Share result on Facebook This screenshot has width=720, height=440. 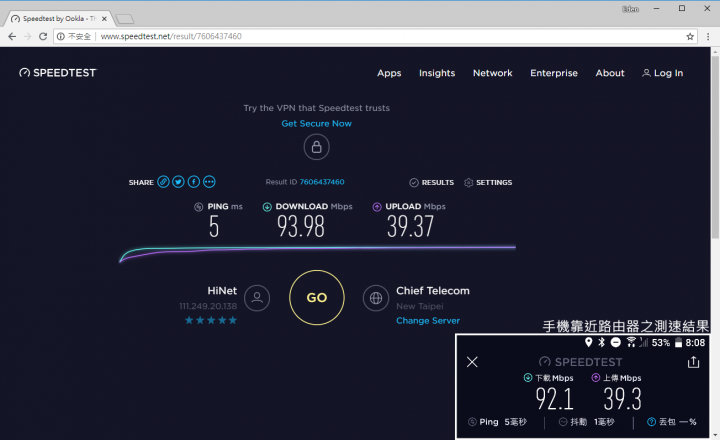tap(194, 182)
